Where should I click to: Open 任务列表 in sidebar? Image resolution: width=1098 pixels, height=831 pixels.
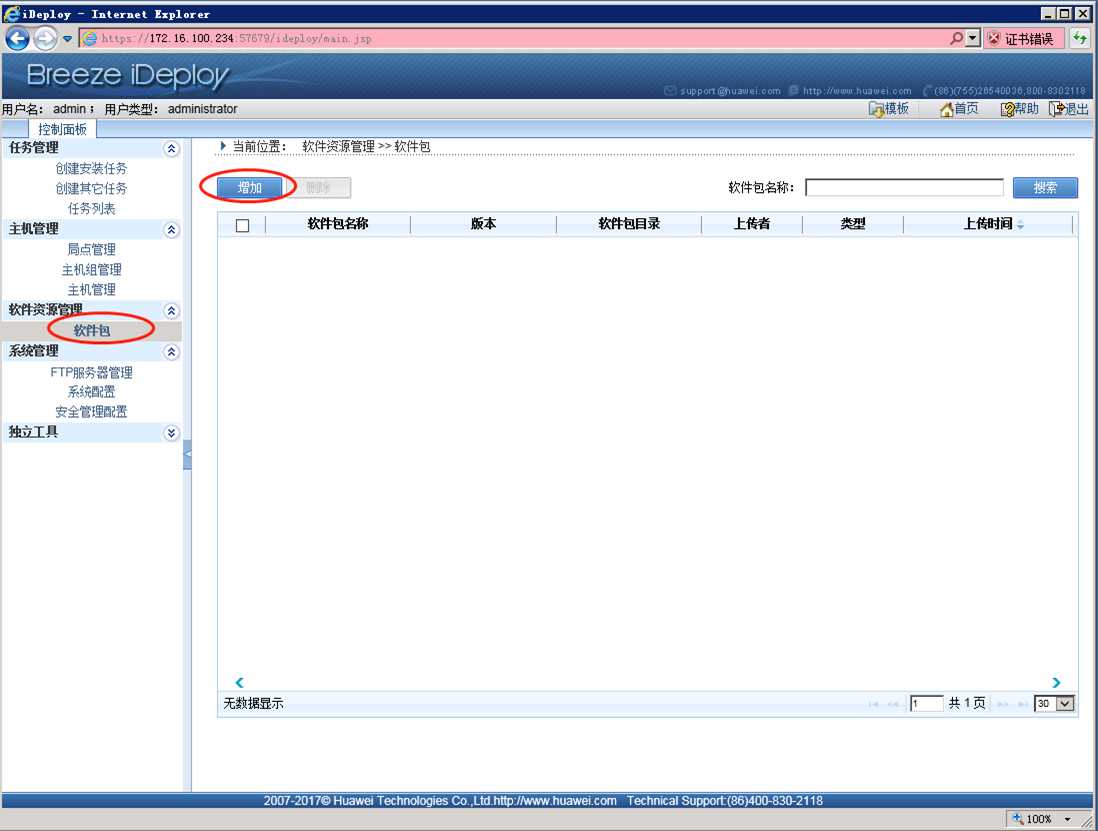[x=91, y=209]
